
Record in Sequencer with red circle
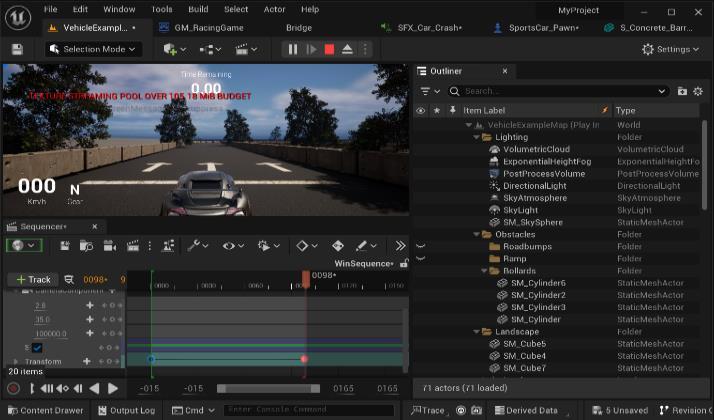point(13,389)
